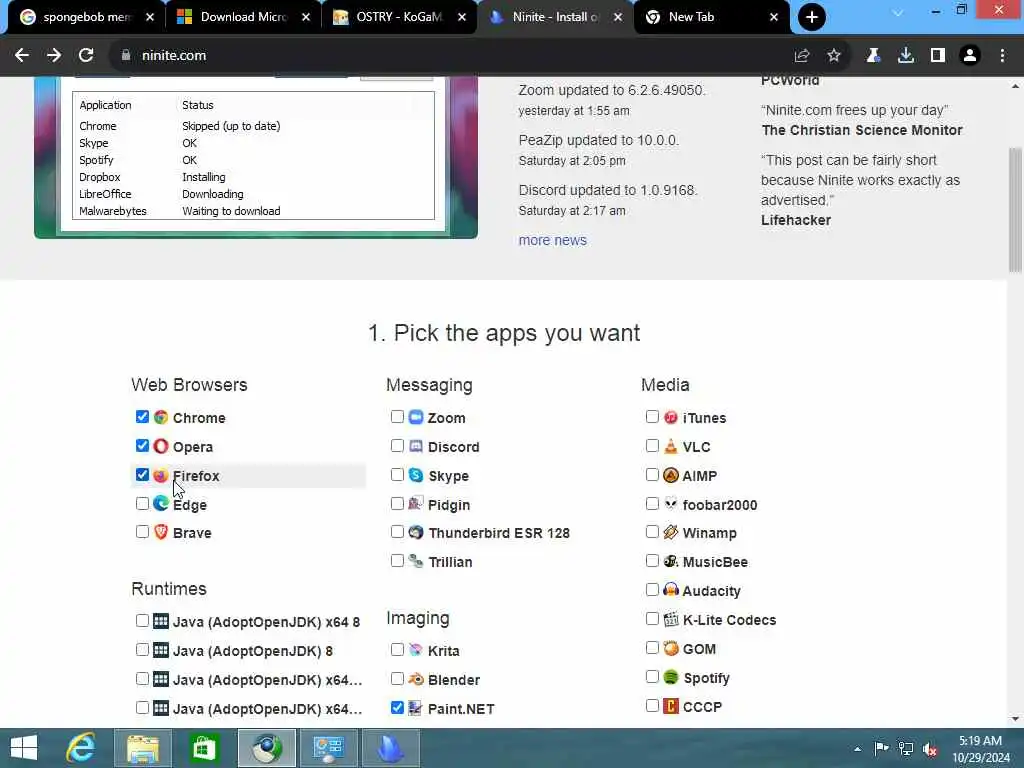
Task: Check the Edge checkbox
Action: [x=142, y=504]
